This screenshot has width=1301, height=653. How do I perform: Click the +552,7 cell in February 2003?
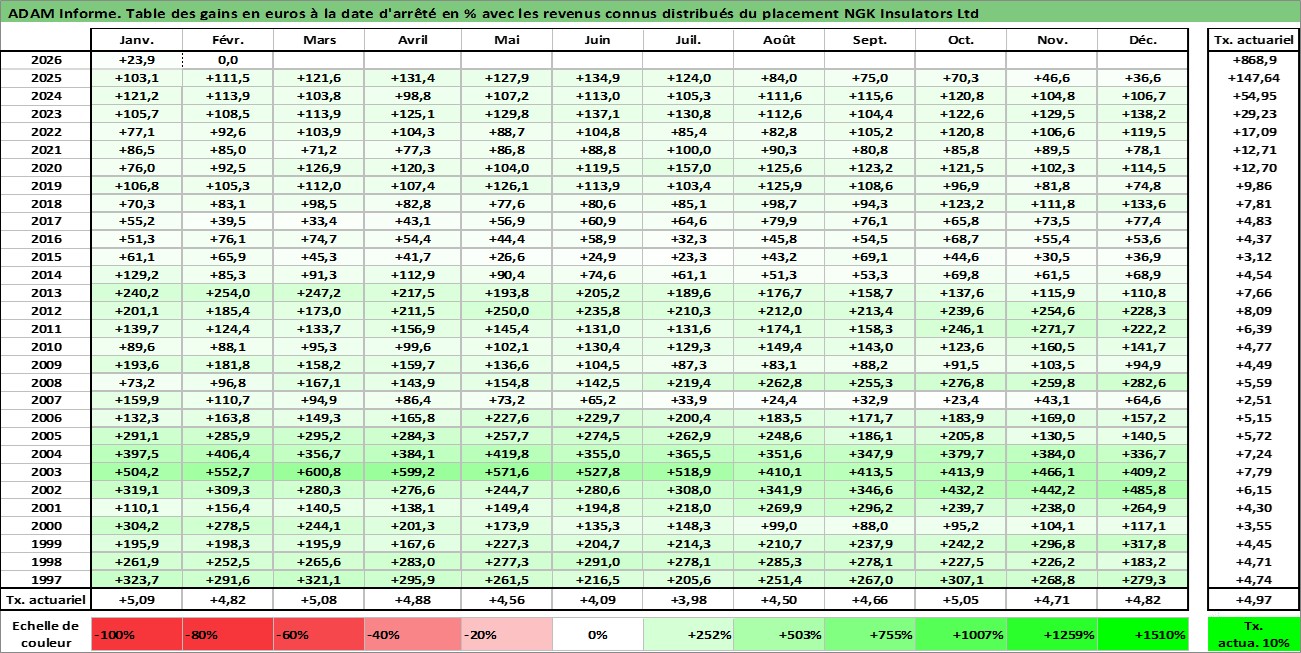(227, 472)
